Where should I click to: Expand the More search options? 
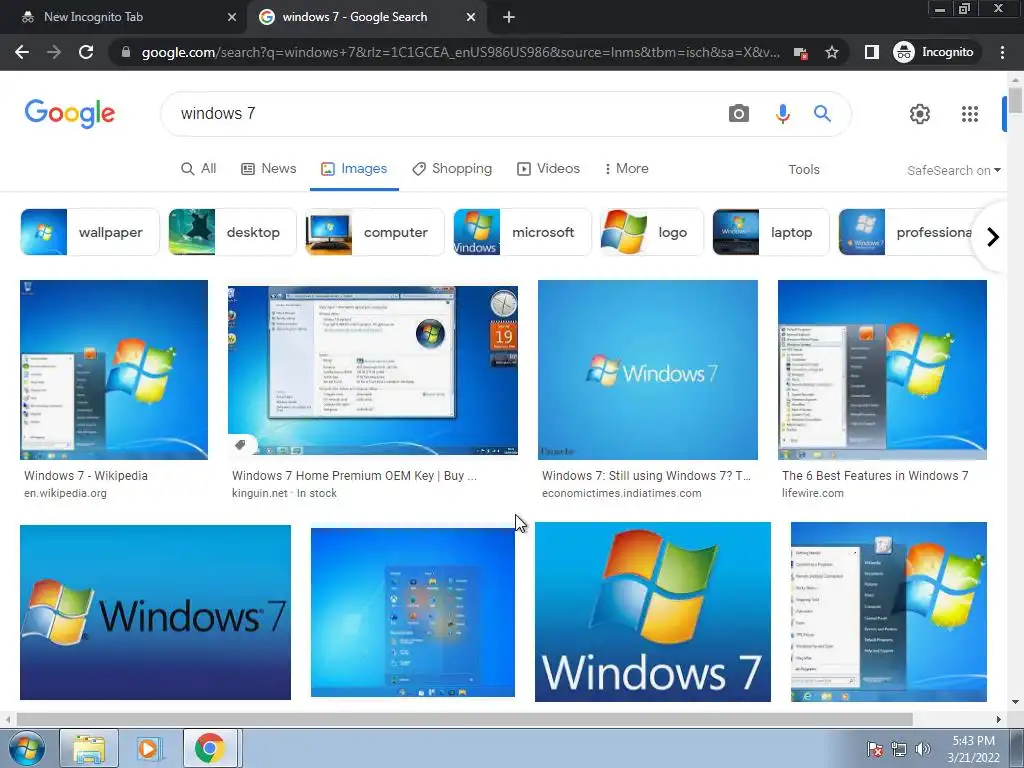[626, 168]
